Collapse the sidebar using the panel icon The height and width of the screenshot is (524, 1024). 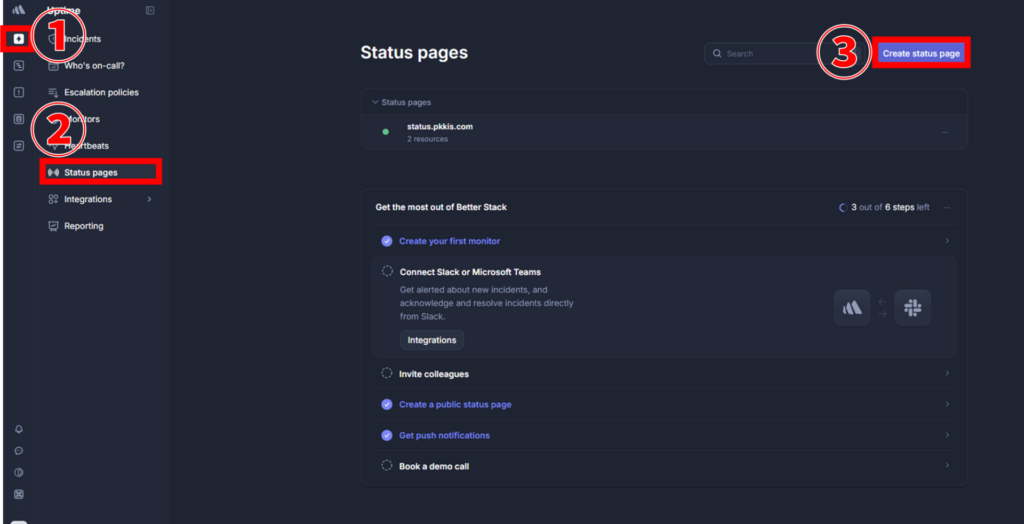pos(150,11)
